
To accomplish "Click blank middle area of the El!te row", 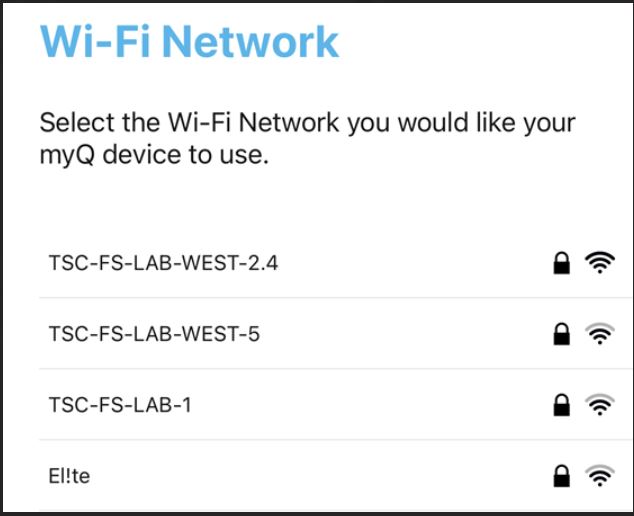I will 320,477.
